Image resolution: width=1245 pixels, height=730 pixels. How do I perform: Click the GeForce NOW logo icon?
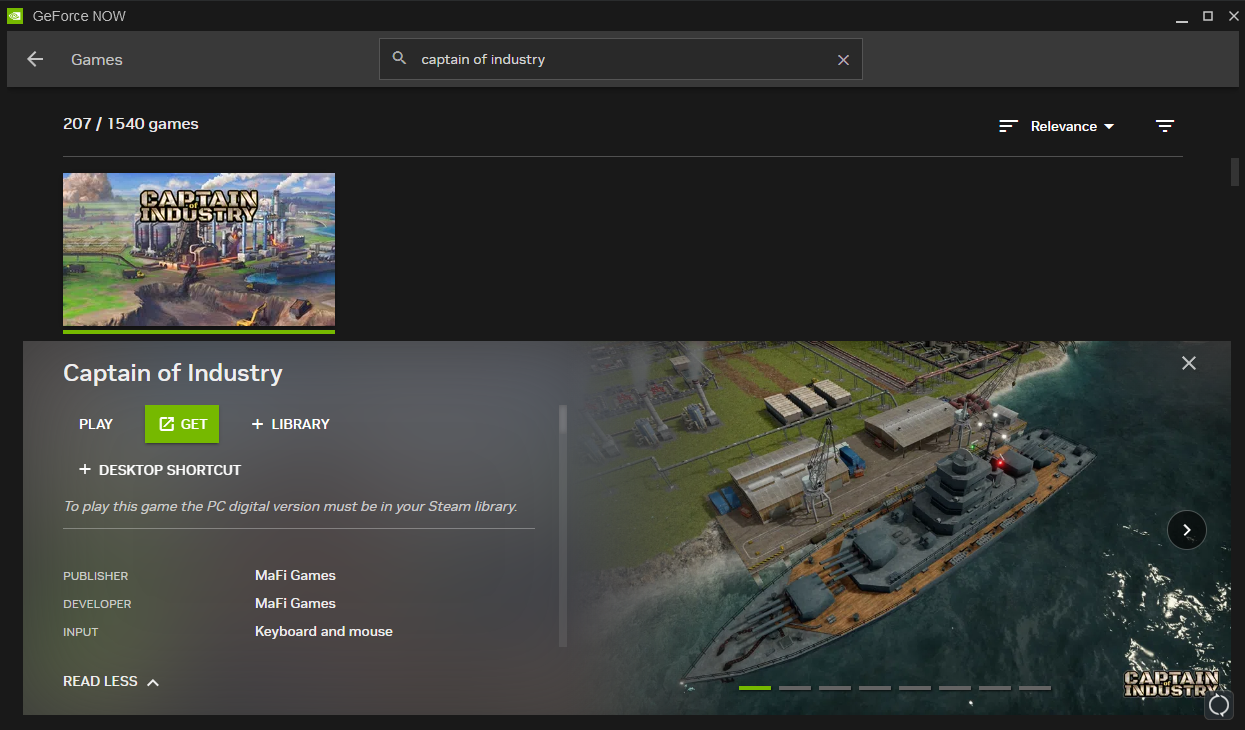tap(15, 16)
